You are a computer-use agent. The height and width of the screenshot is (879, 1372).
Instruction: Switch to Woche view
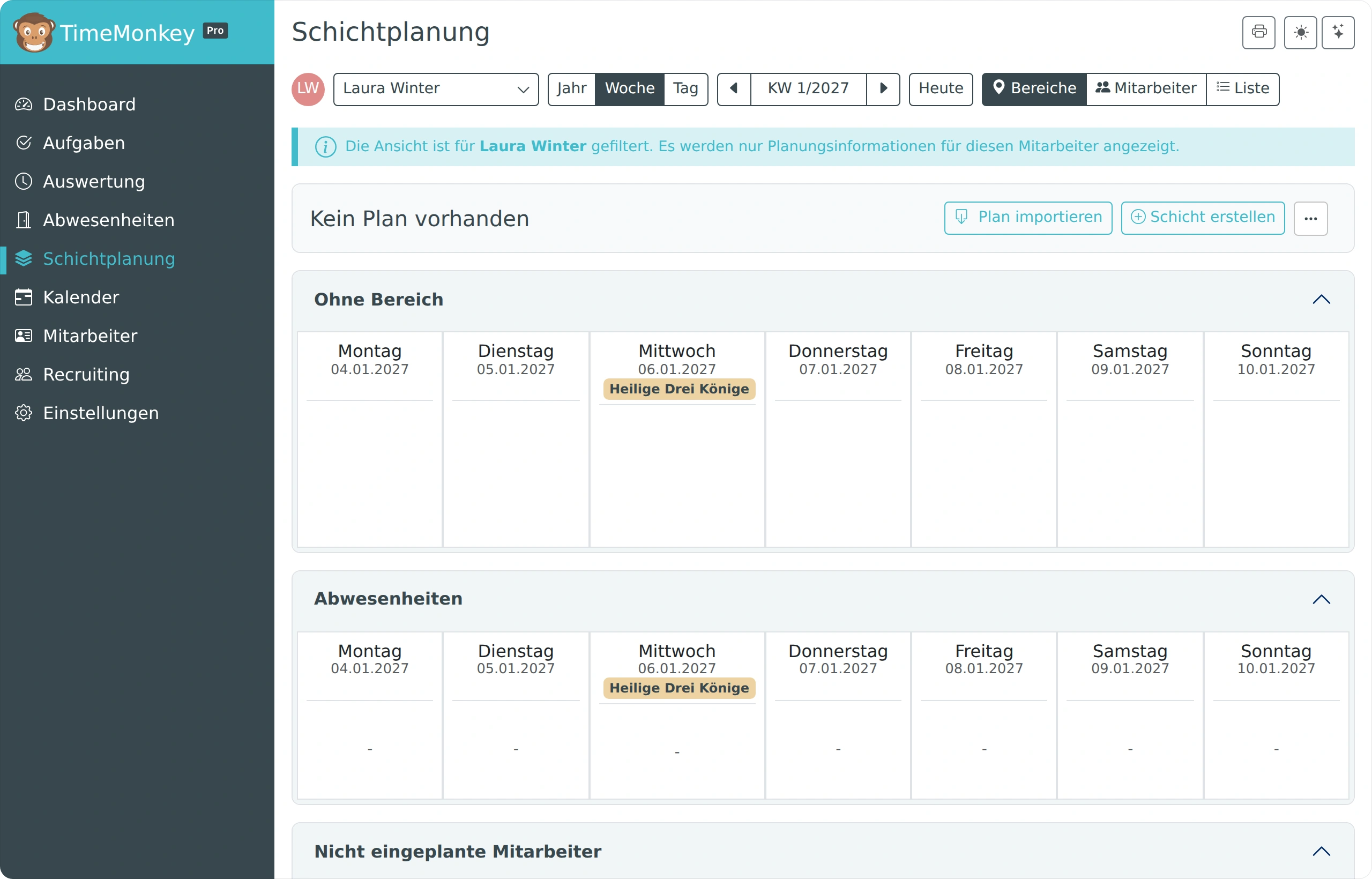630,89
